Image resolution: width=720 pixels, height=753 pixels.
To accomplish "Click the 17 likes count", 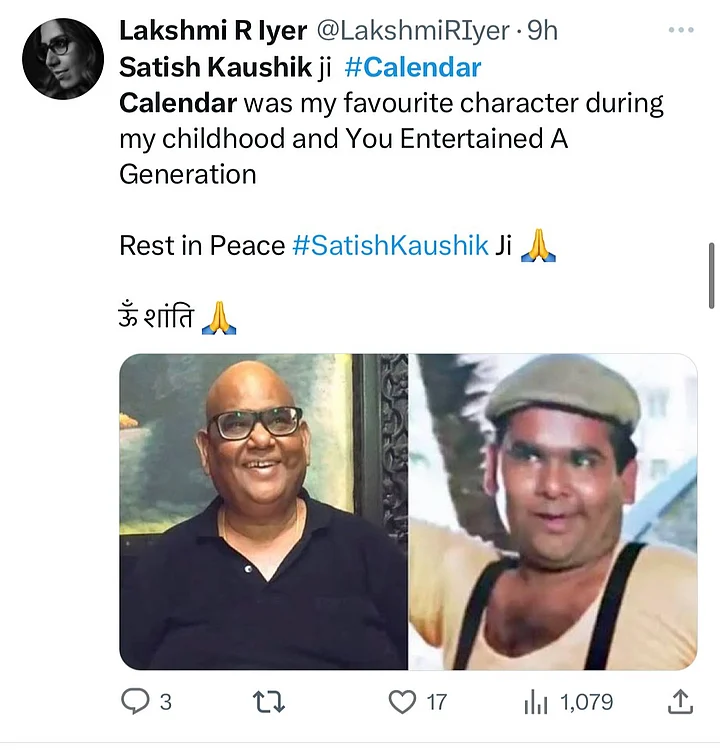I will tap(436, 702).
